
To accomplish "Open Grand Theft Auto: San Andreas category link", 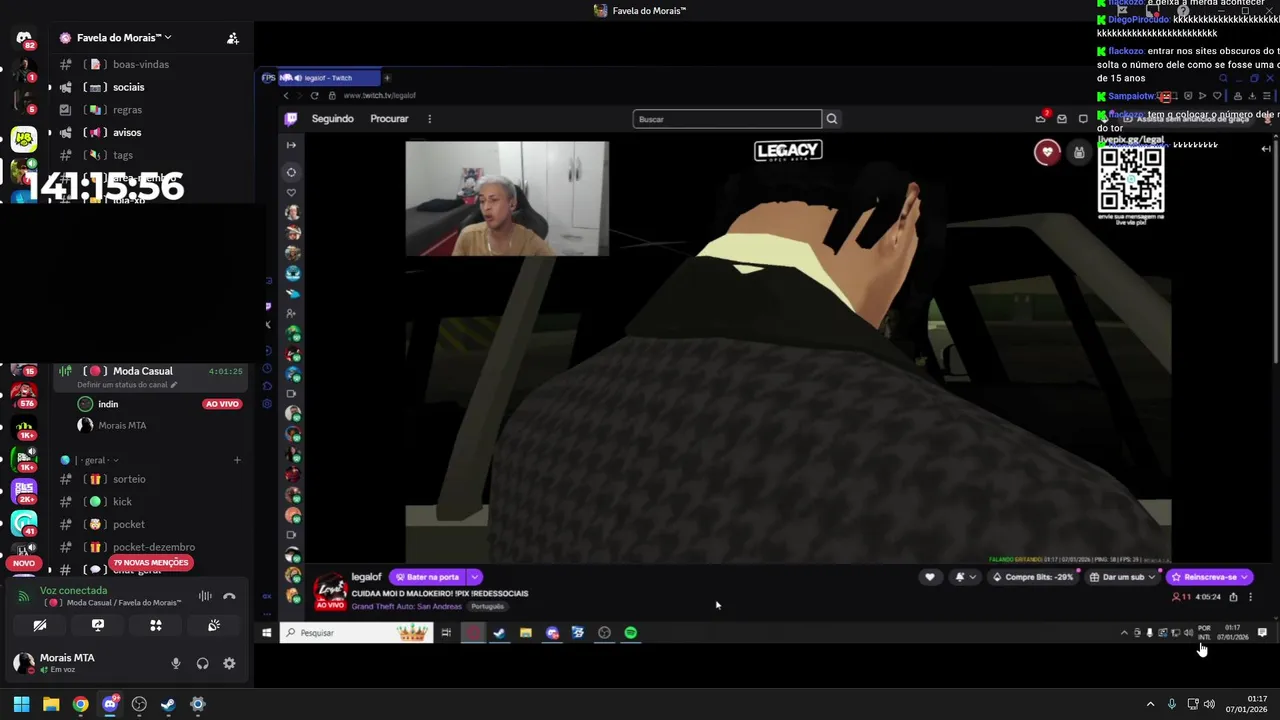I will pos(406,607).
